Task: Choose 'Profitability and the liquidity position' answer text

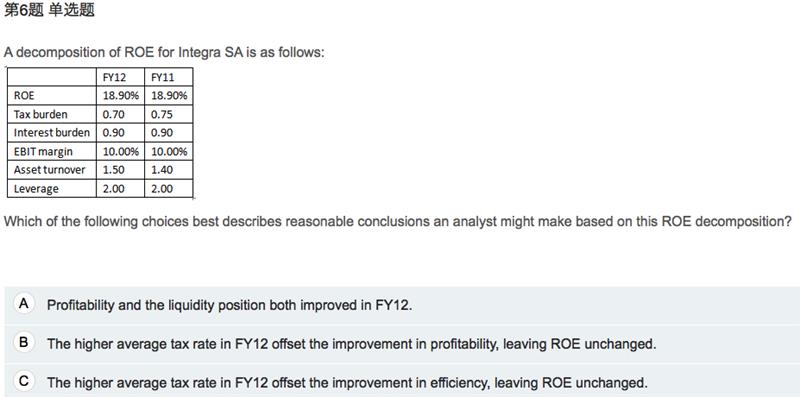Action: pyautogui.click(x=229, y=306)
